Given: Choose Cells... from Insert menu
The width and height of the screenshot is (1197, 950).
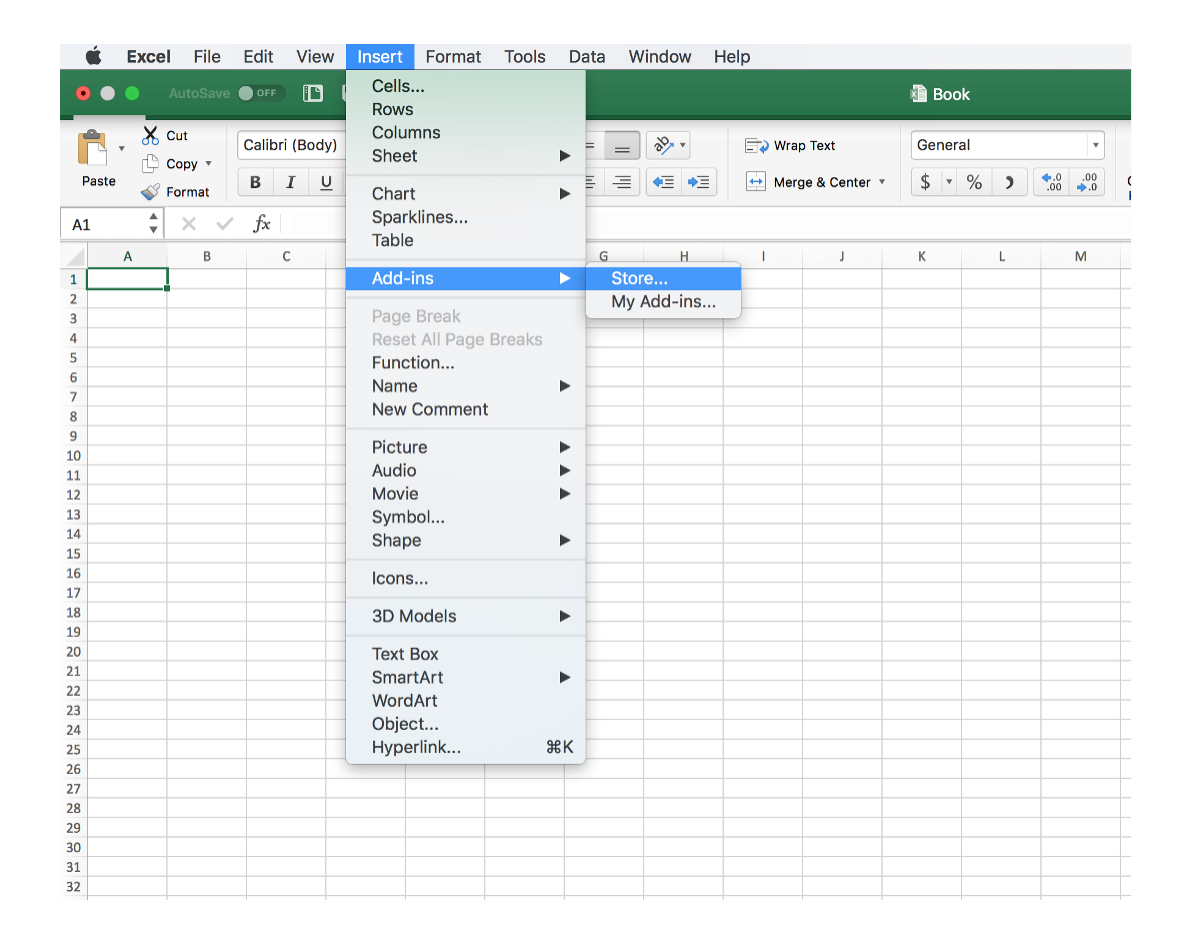Looking at the screenshot, I should pyautogui.click(x=466, y=86).
